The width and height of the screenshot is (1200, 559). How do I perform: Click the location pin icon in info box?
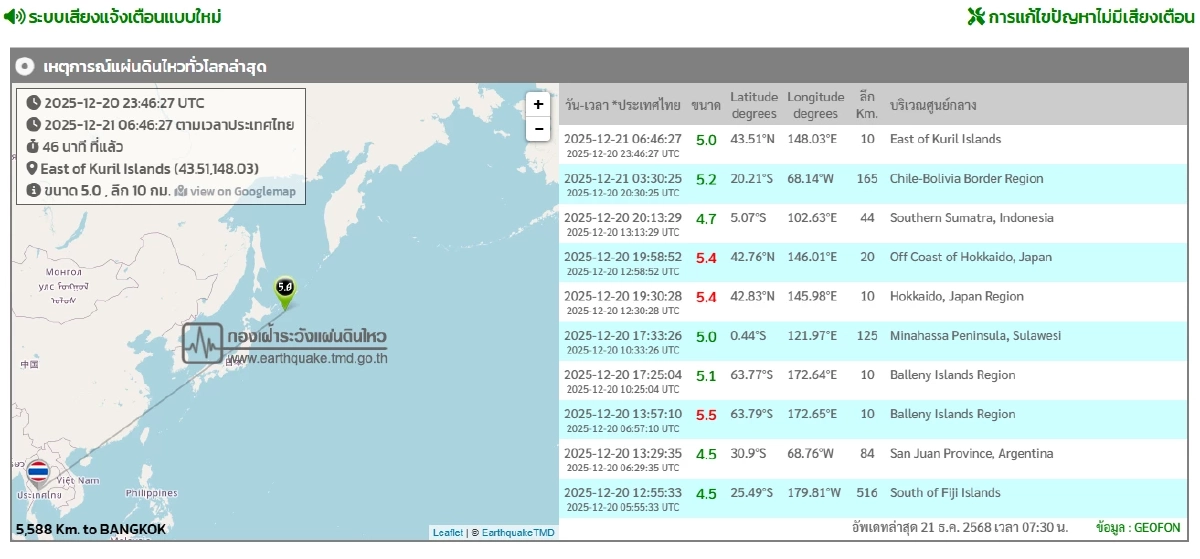tap(32, 169)
